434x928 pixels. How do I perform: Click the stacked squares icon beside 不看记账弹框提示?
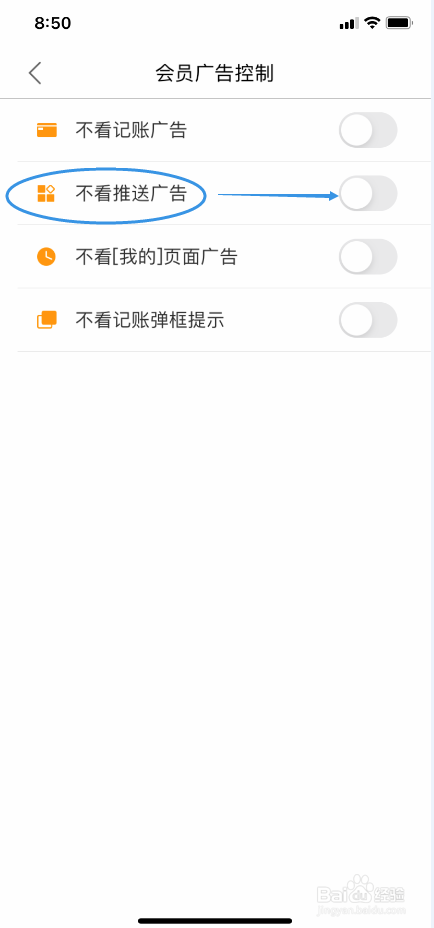[x=47, y=320]
